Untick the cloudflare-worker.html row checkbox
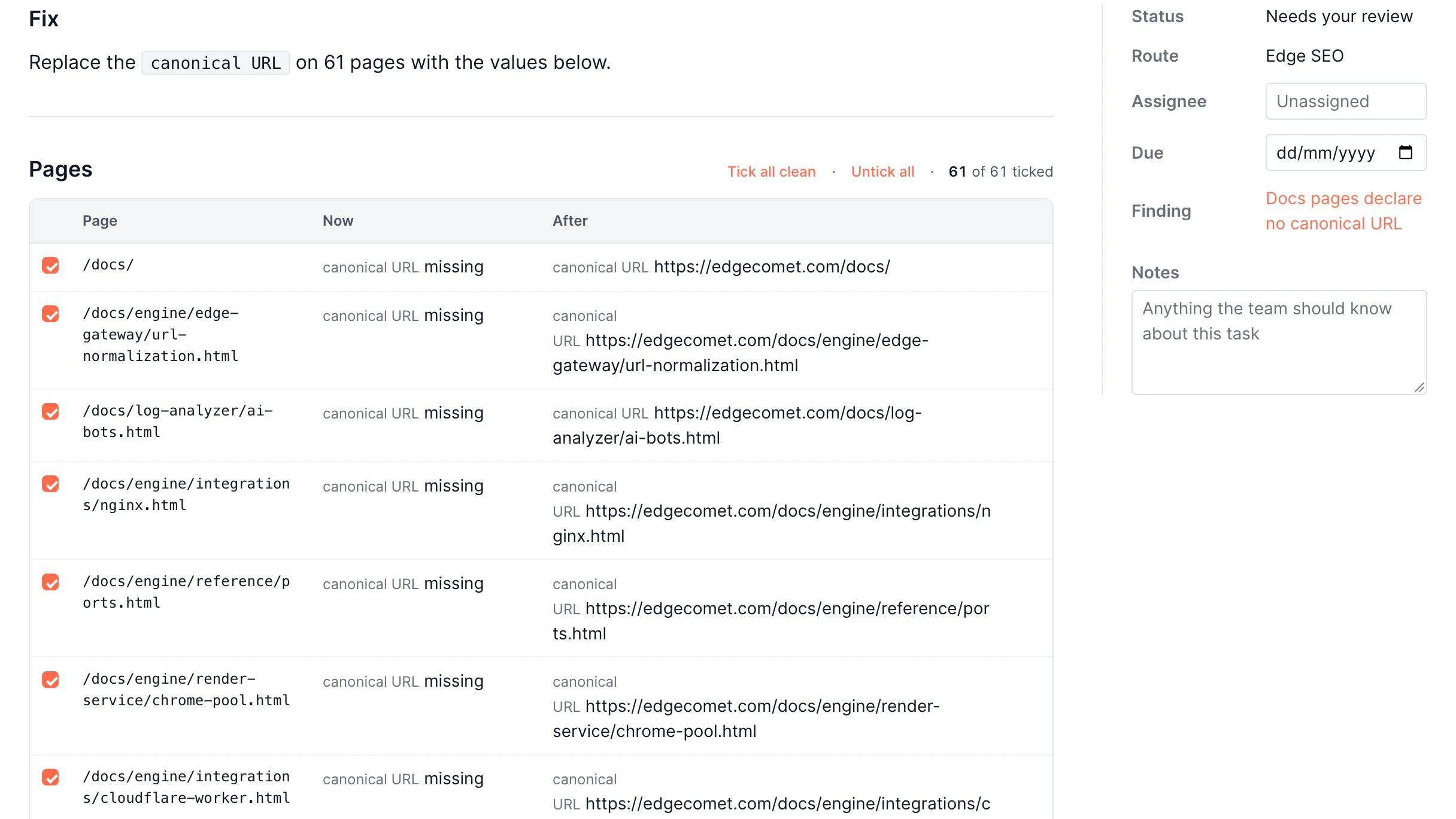The width and height of the screenshot is (1456, 819). (x=51, y=777)
